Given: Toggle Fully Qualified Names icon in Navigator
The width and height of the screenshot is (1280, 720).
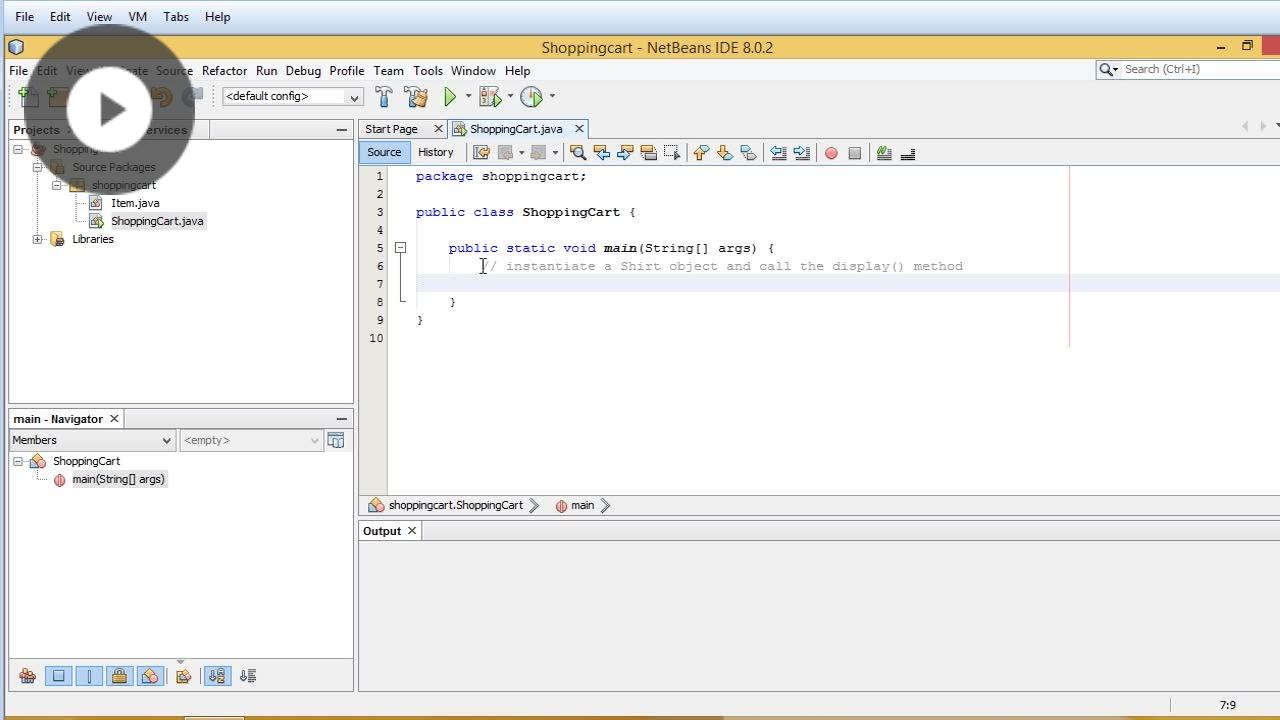Looking at the screenshot, I should click(183, 676).
